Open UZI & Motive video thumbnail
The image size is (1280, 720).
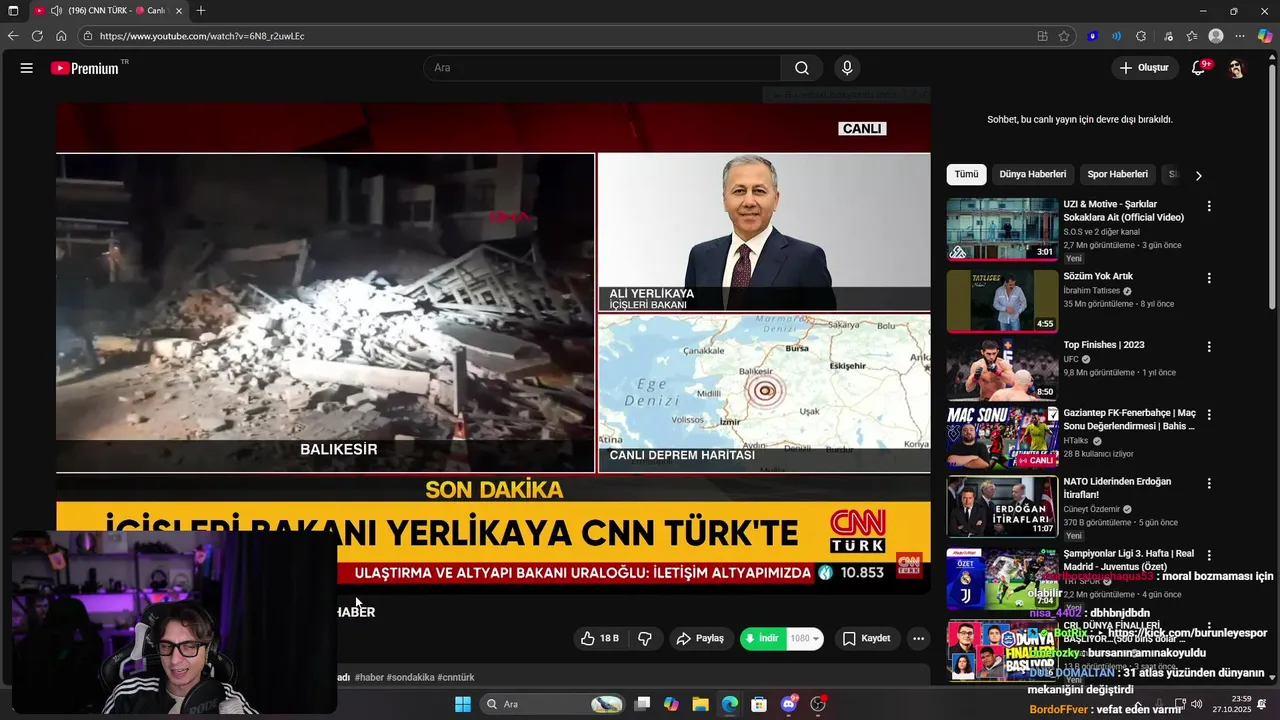[x=1002, y=229]
